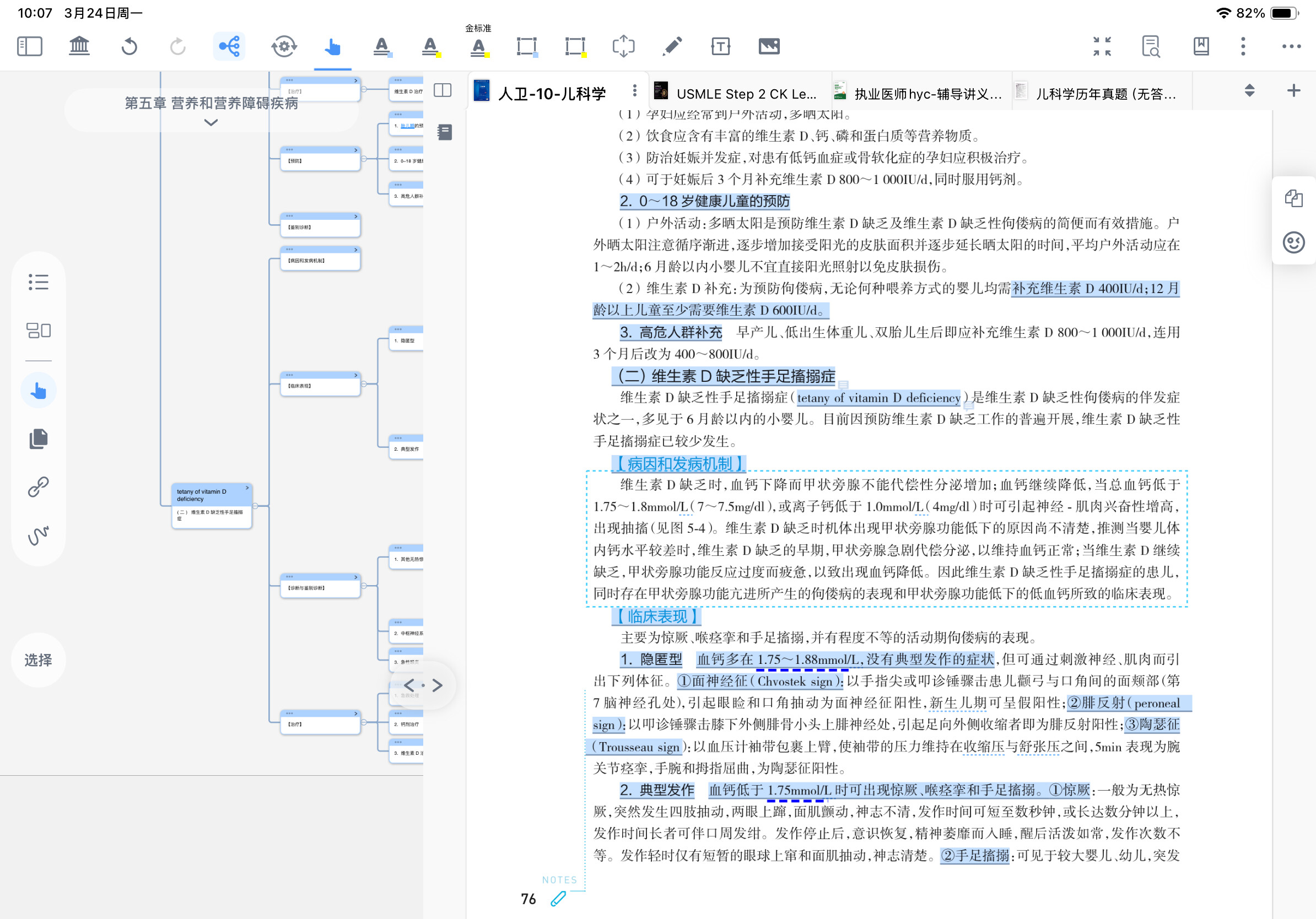
Task: Open the vertical three-dot toolbar menu
Action: [1243, 46]
